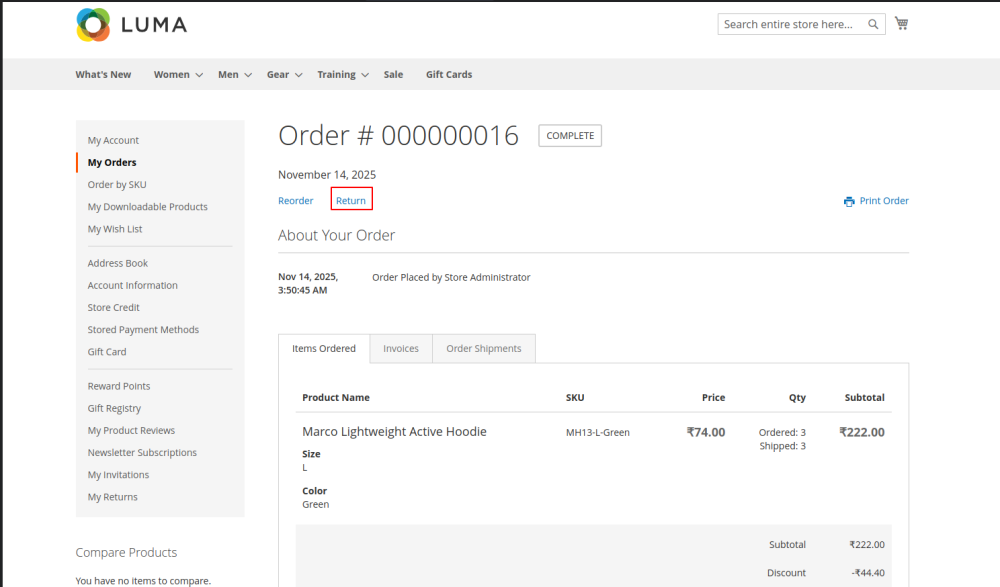This screenshot has height=587, width=1000.
Task: Click the Print Order printer icon
Action: pos(849,201)
